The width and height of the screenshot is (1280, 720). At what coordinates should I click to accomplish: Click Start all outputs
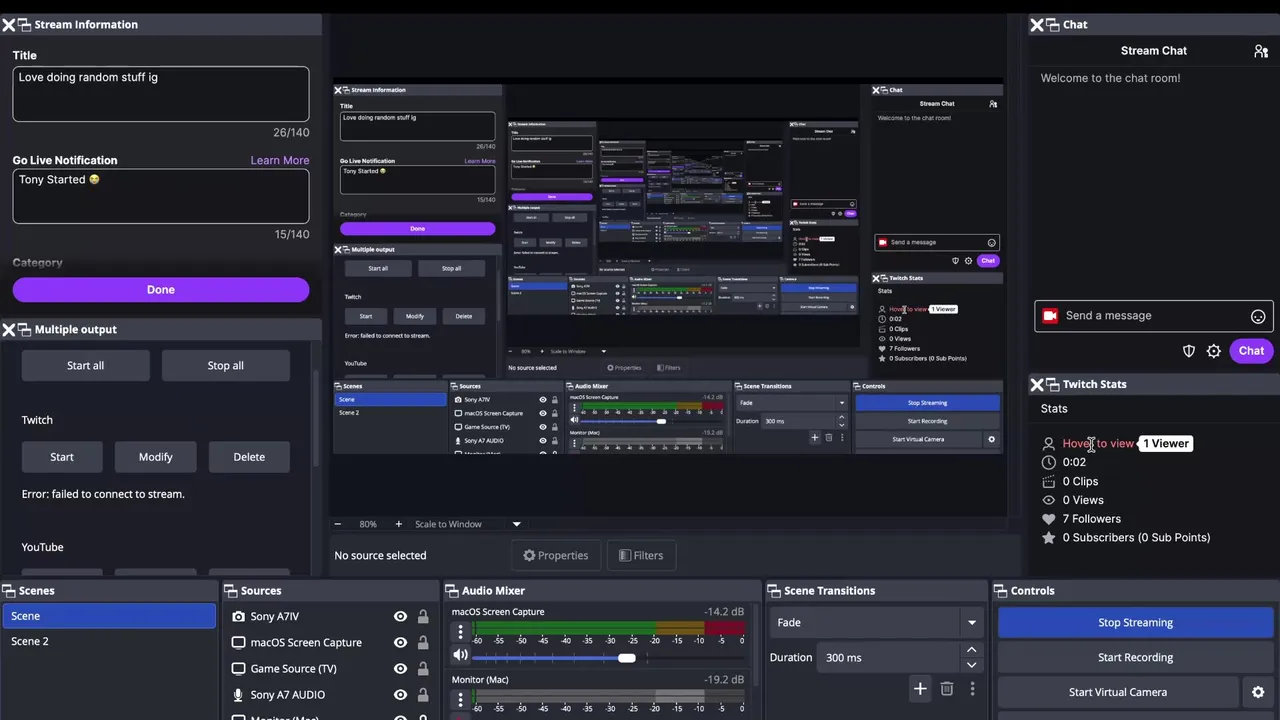[x=85, y=366]
